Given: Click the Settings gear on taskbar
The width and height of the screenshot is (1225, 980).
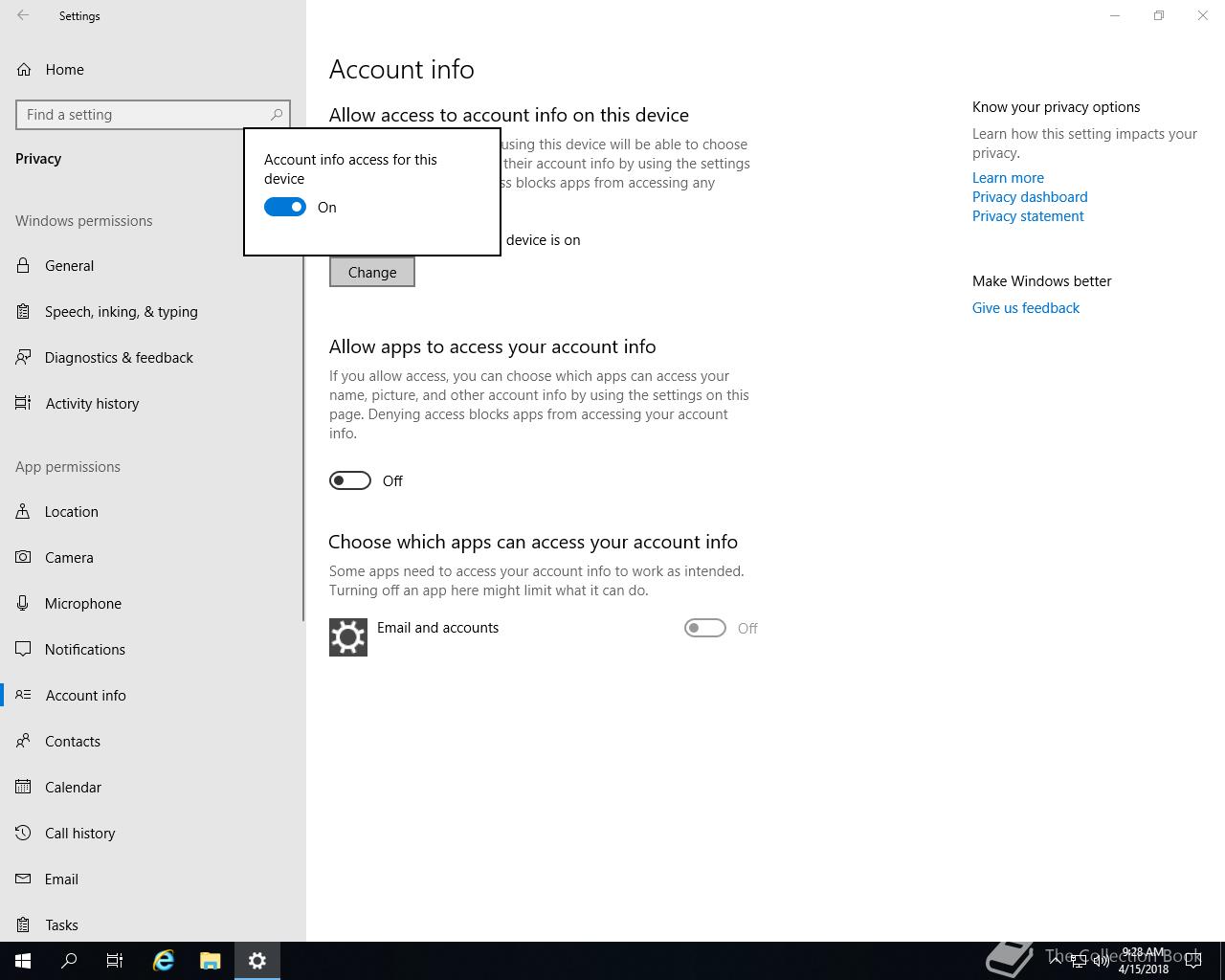Looking at the screenshot, I should [257, 961].
